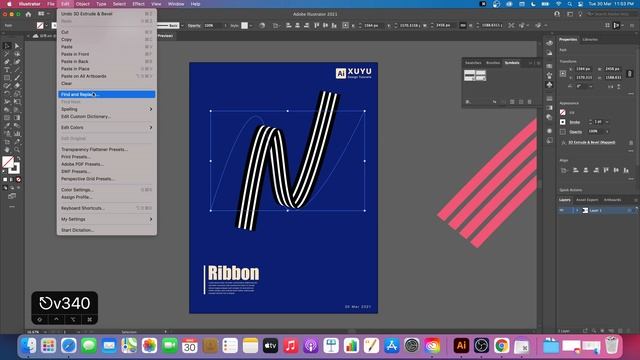Viewport: 640px width, 360px height.
Task: Toggle visibility of Layer 1
Action: (x=562, y=211)
